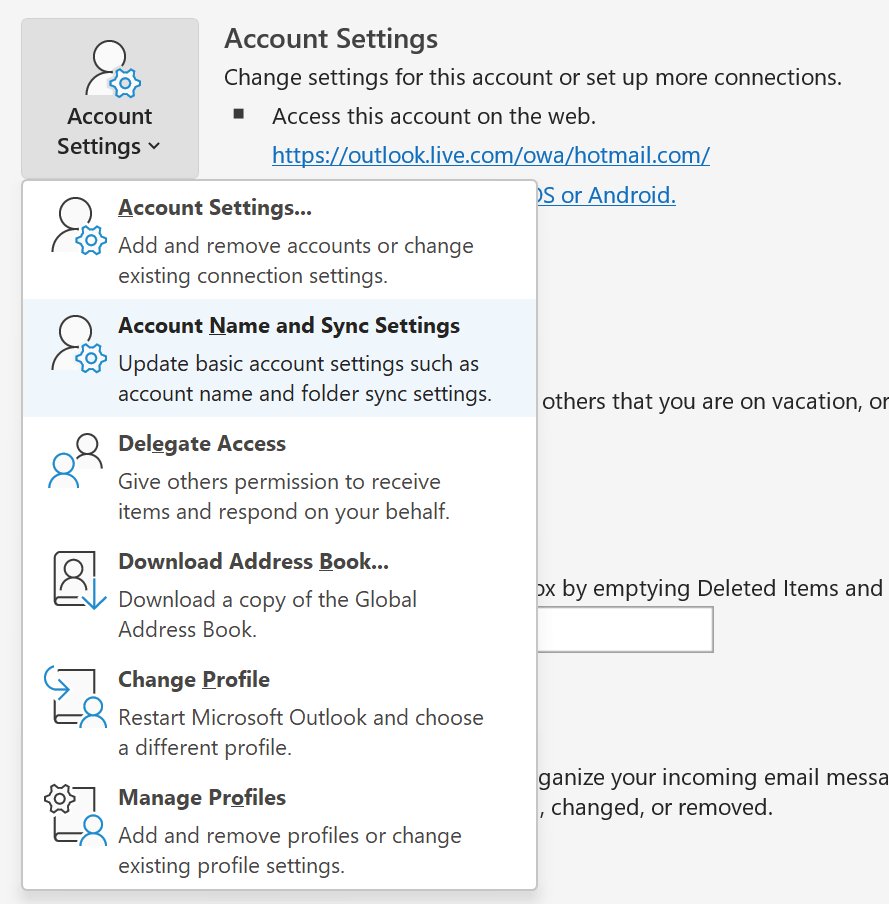Choose Account Settings... menu entry

tap(280, 240)
